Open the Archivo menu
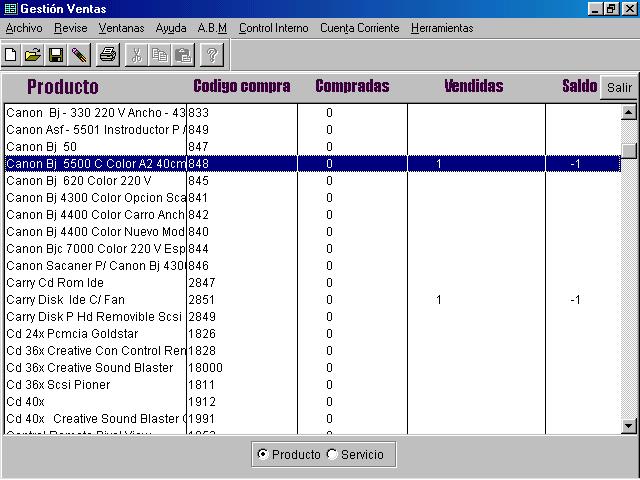This screenshot has width=640, height=480. [x=24, y=28]
